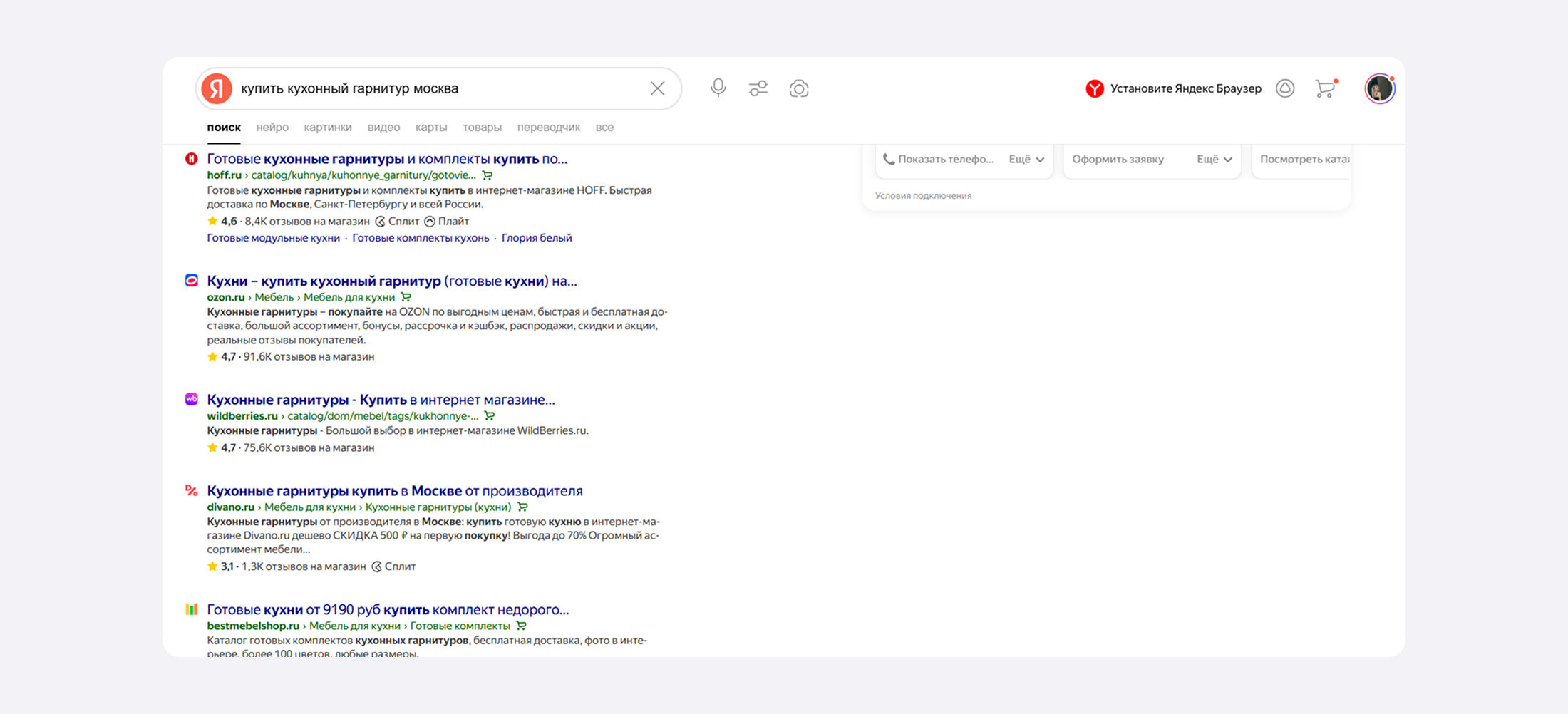1568x714 pixels.
Task: Open the ozon.ru domain link
Action: (x=225, y=297)
